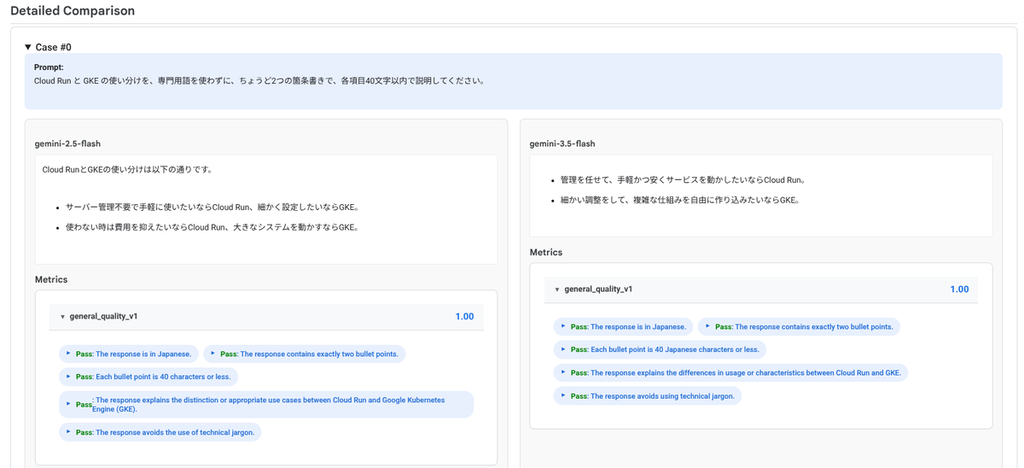
Task: Click the 'gemini-2.5-flash' model name
Action: click(66, 144)
